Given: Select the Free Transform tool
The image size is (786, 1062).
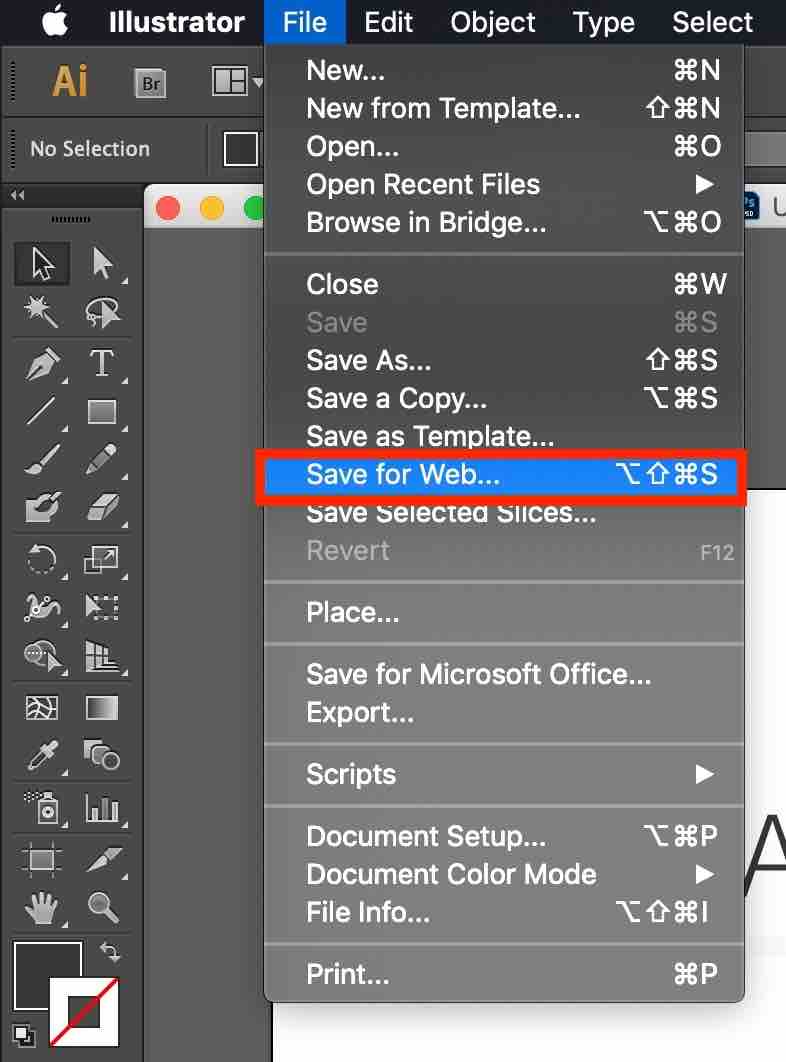Looking at the screenshot, I should tap(102, 607).
